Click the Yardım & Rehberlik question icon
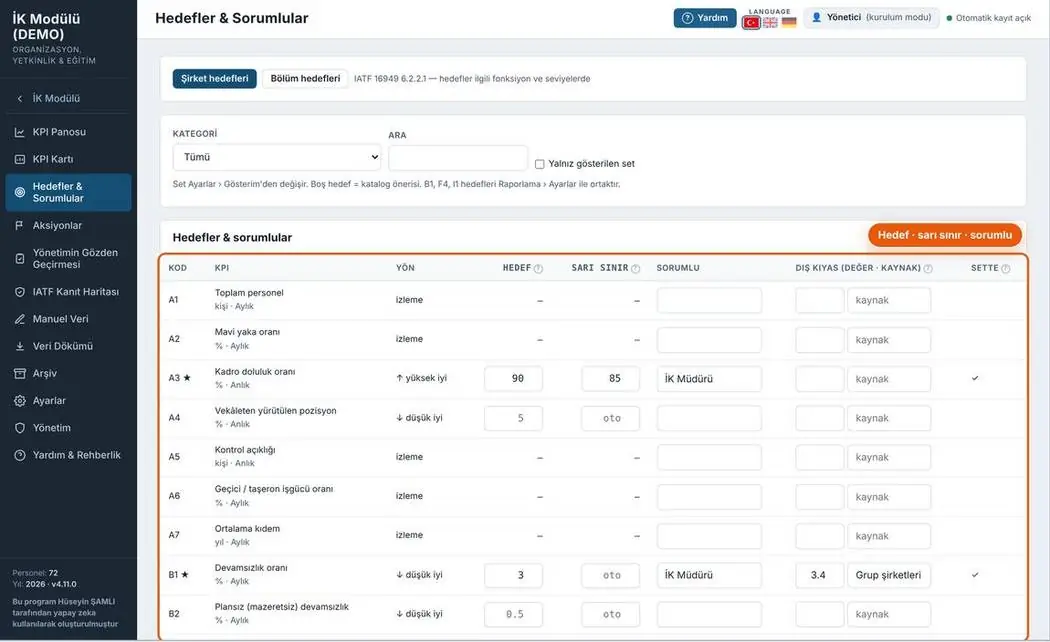The width and height of the screenshot is (1050, 642). (20, 455)
